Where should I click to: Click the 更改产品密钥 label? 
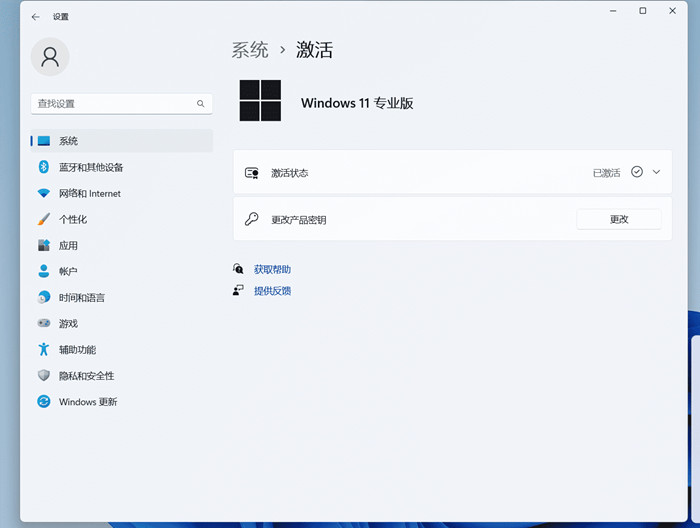click(x=299, y=220)
